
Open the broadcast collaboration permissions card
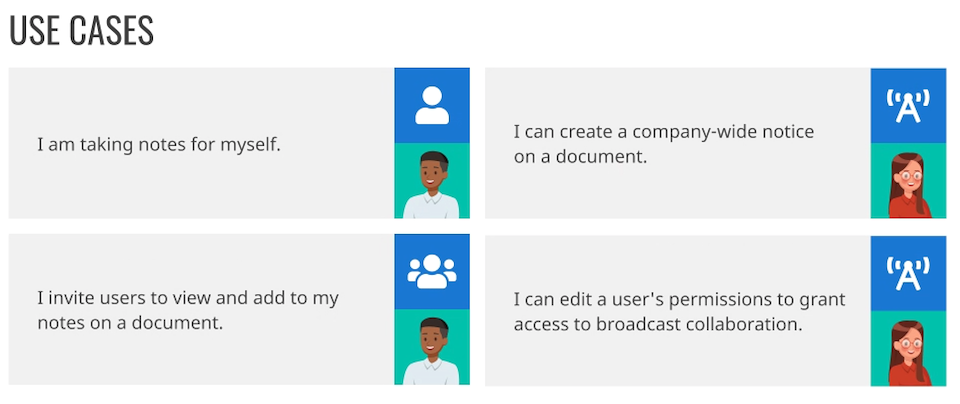point(716,311)
